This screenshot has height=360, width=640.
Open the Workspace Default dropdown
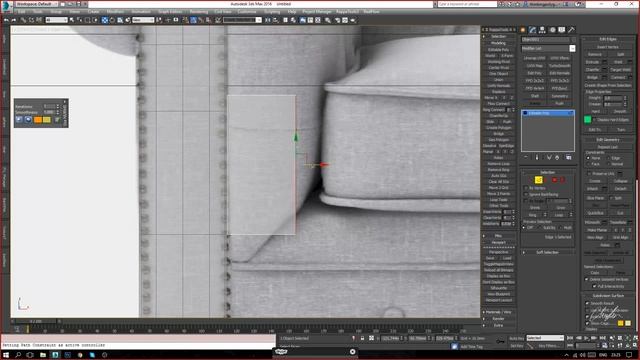click(x=36, y=4)
